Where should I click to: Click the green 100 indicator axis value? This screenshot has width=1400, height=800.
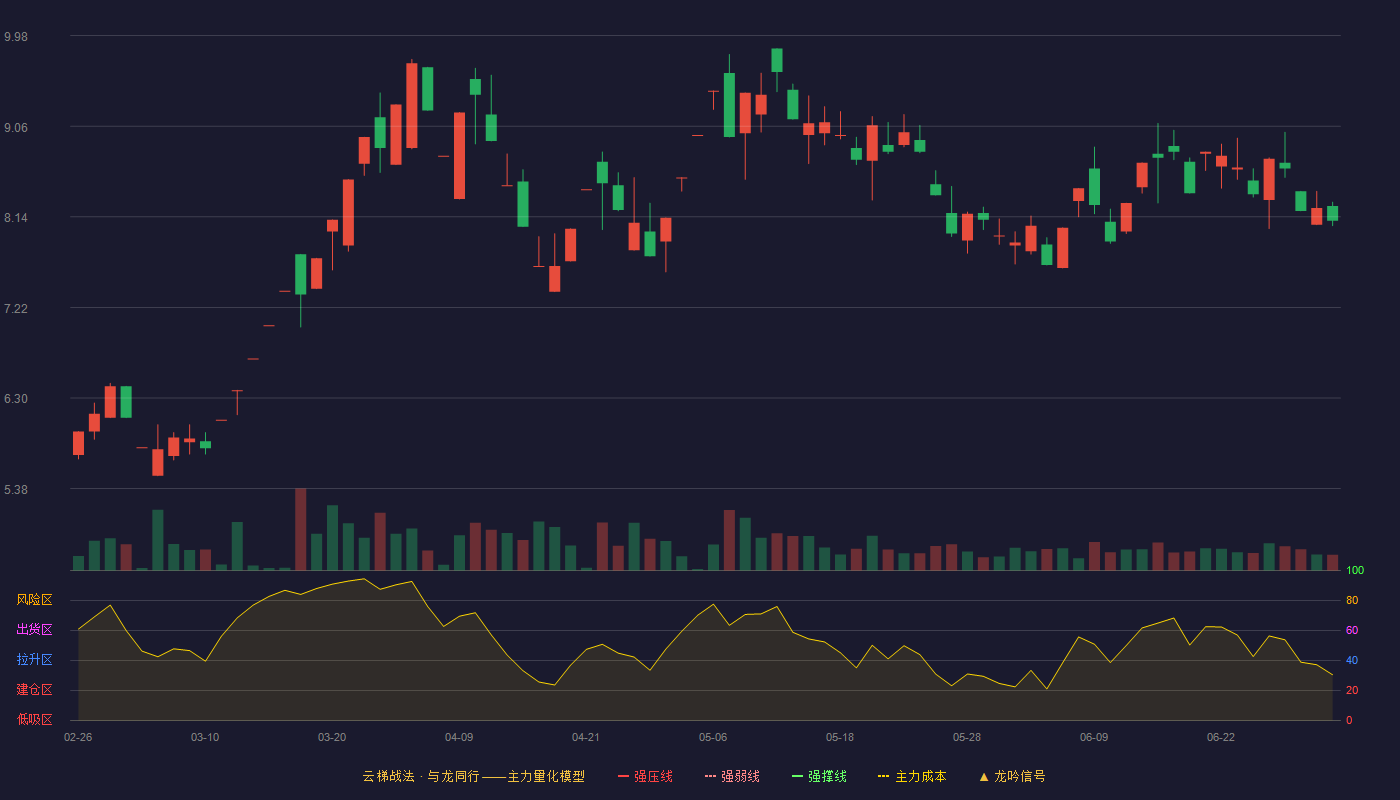click(x=1355, y=571)
